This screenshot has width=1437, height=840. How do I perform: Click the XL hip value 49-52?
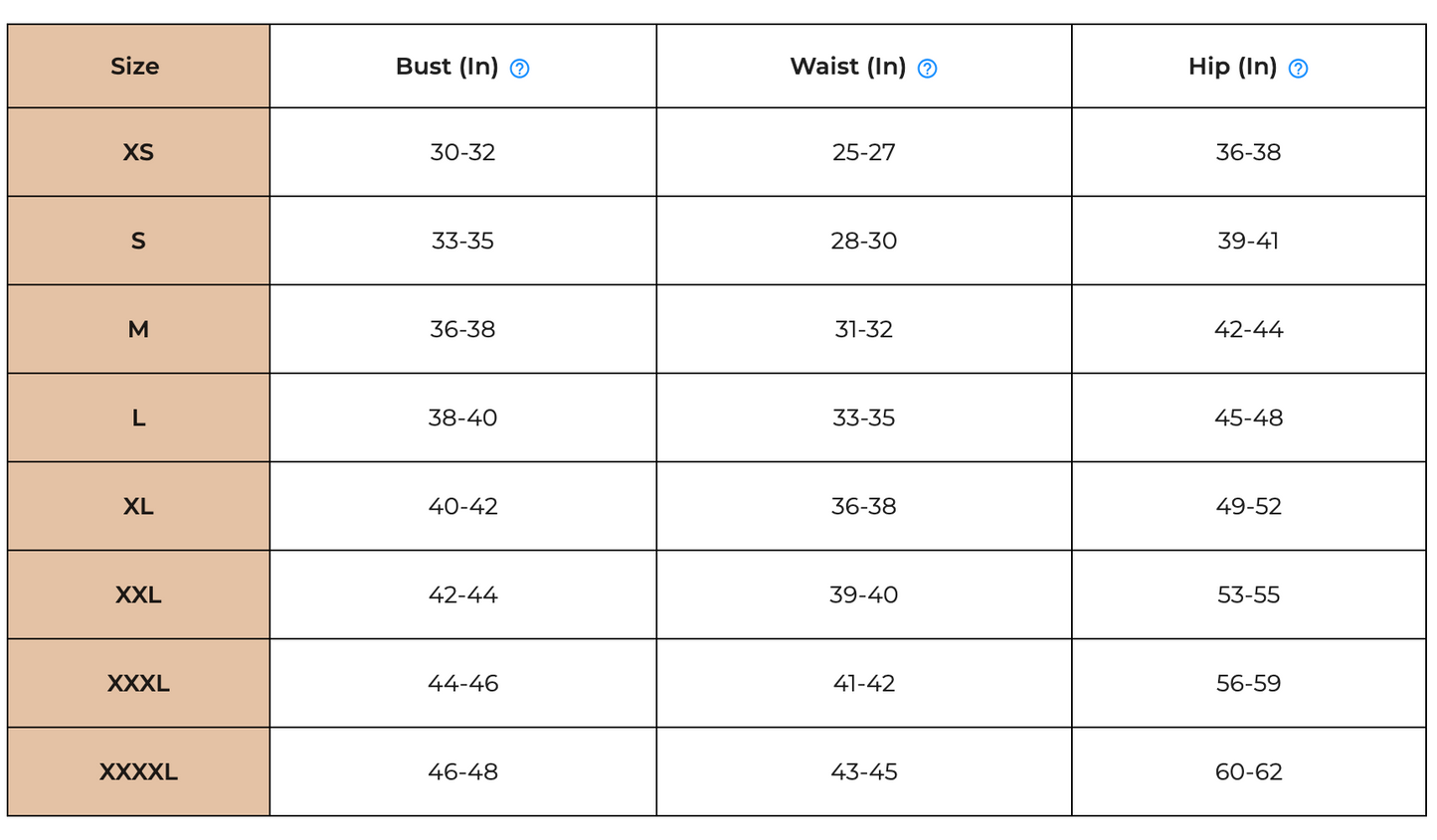pos(1248,506)
